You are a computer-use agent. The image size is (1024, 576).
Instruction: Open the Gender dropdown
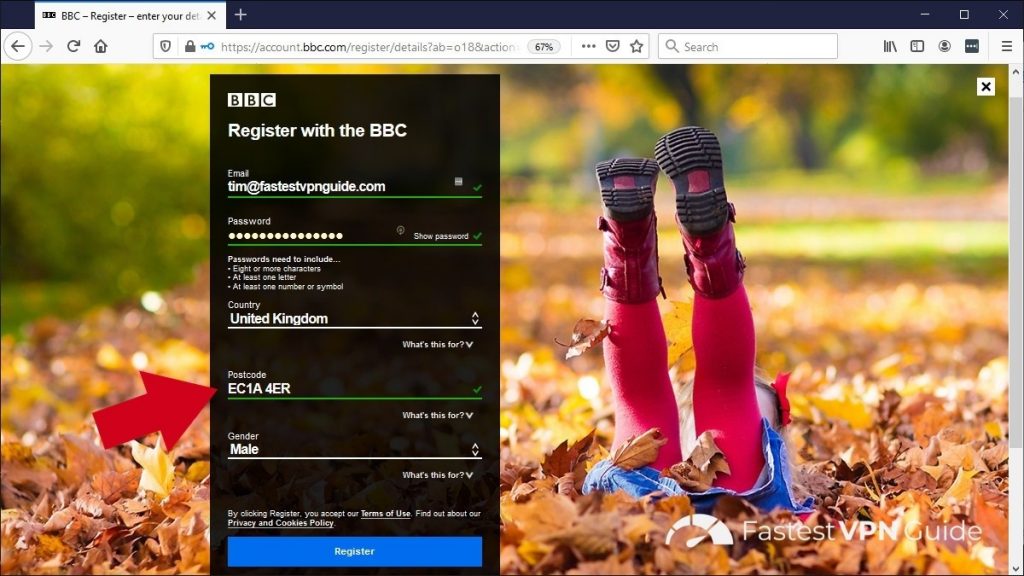click(x=355, y=449)
